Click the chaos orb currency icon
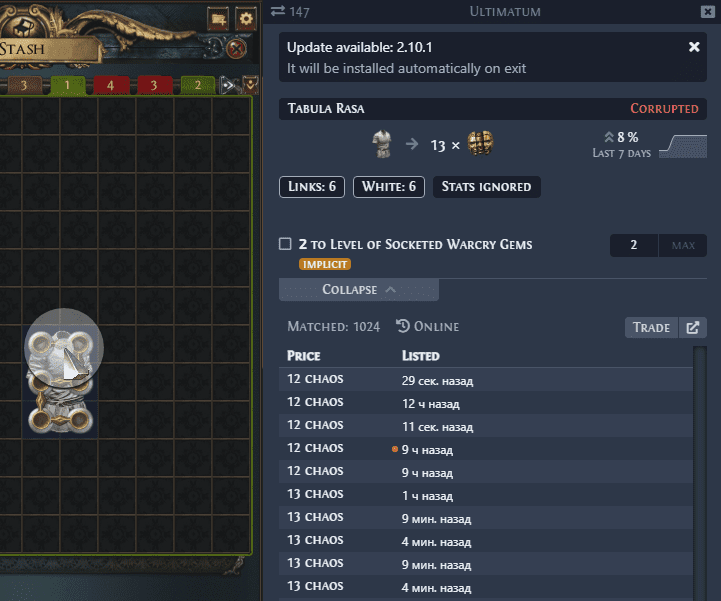 coord(480,143)
